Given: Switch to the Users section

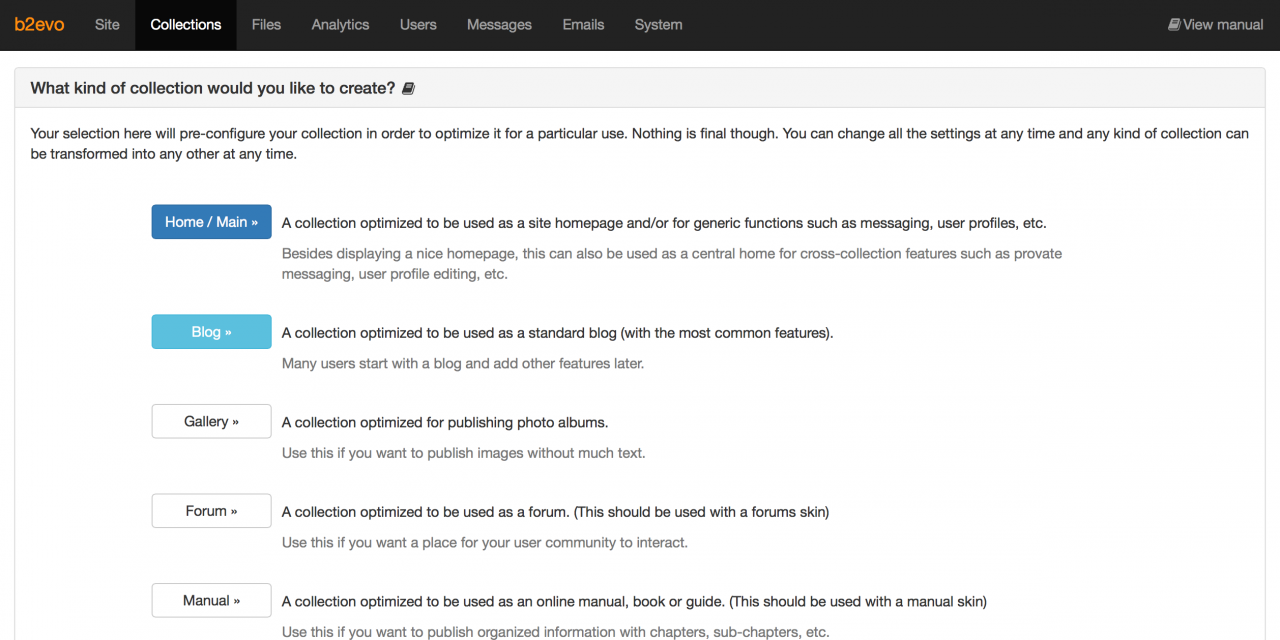Looking at the screenshot, I should (x=418, y=25).
